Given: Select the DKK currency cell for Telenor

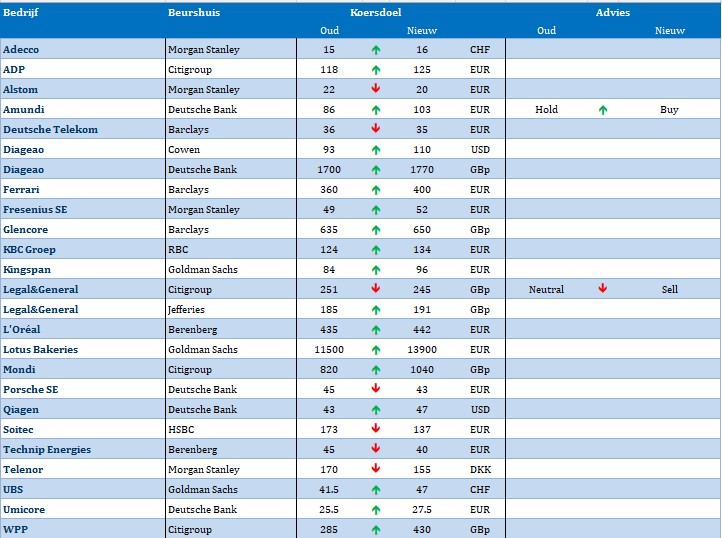Looking at the screenshot, I should tap(480, 469).
